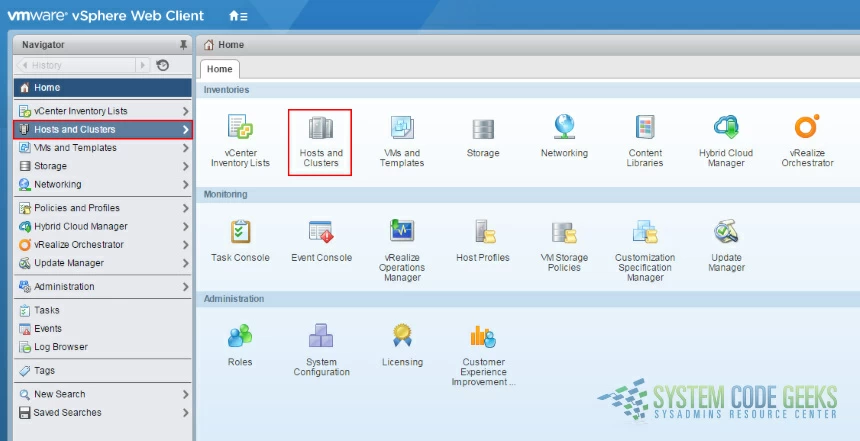Open the Roles icon
This screenshot has height=441, width=860.
coord(240,336)
